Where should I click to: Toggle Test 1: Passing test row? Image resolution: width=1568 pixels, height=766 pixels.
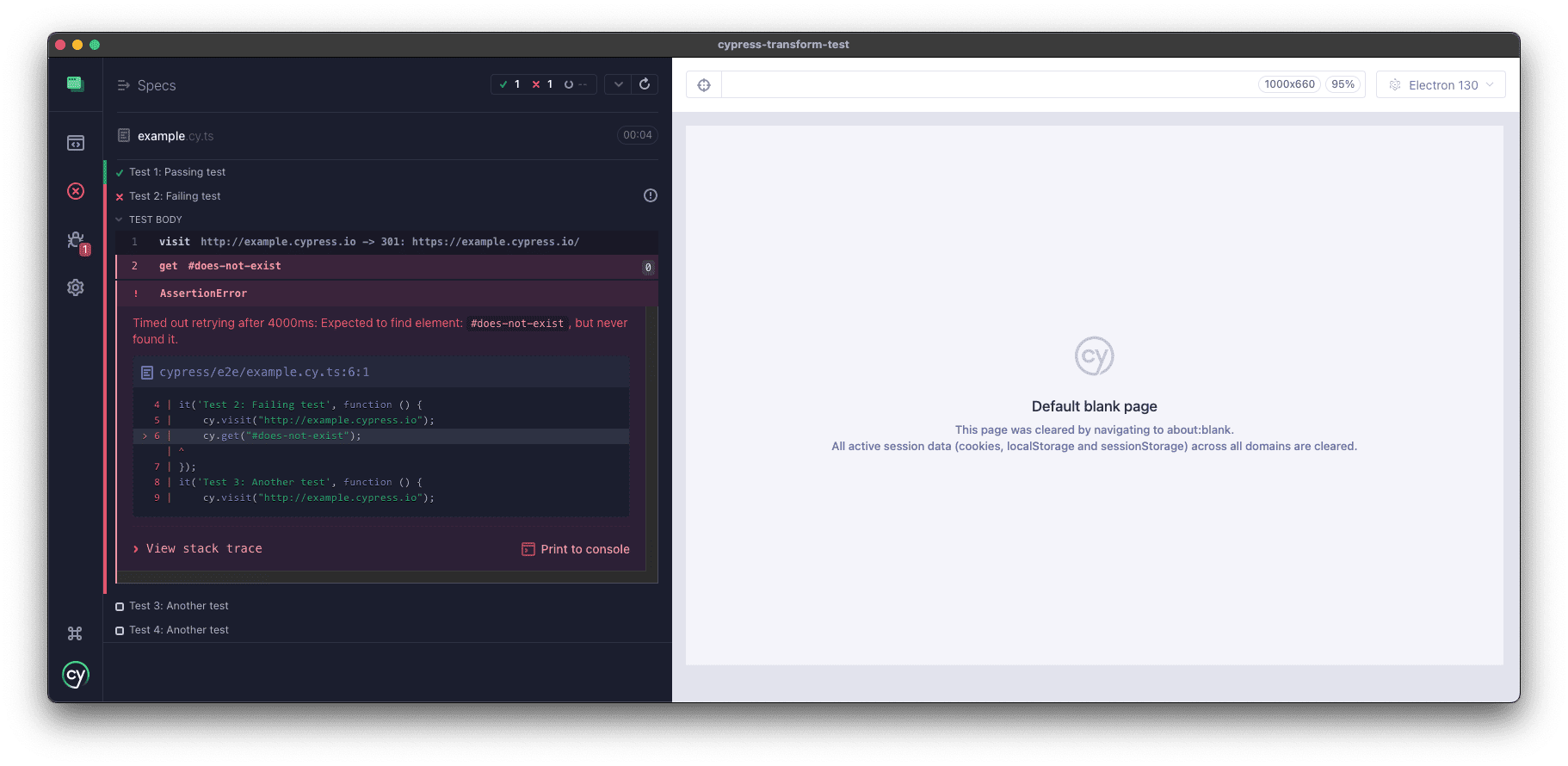(177, 172)
